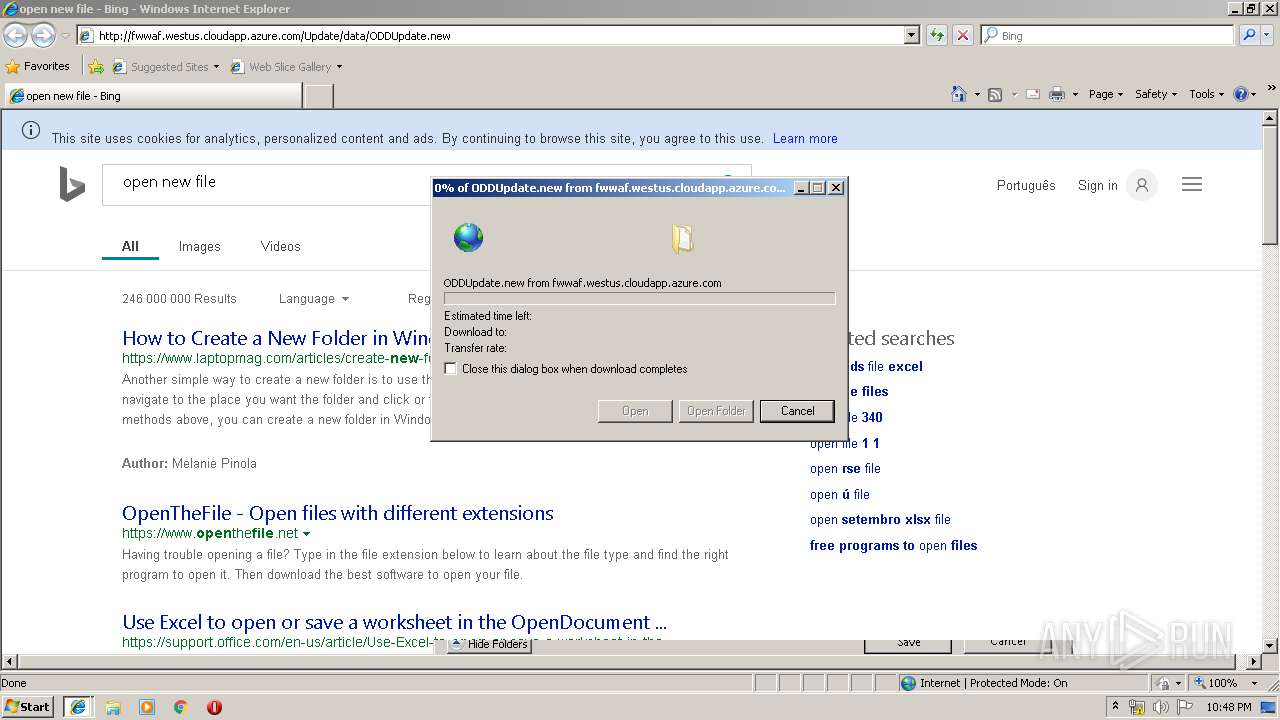Click the Windows Start button
Viewport: 1280px width, 720px height.
tap(28, 707)
